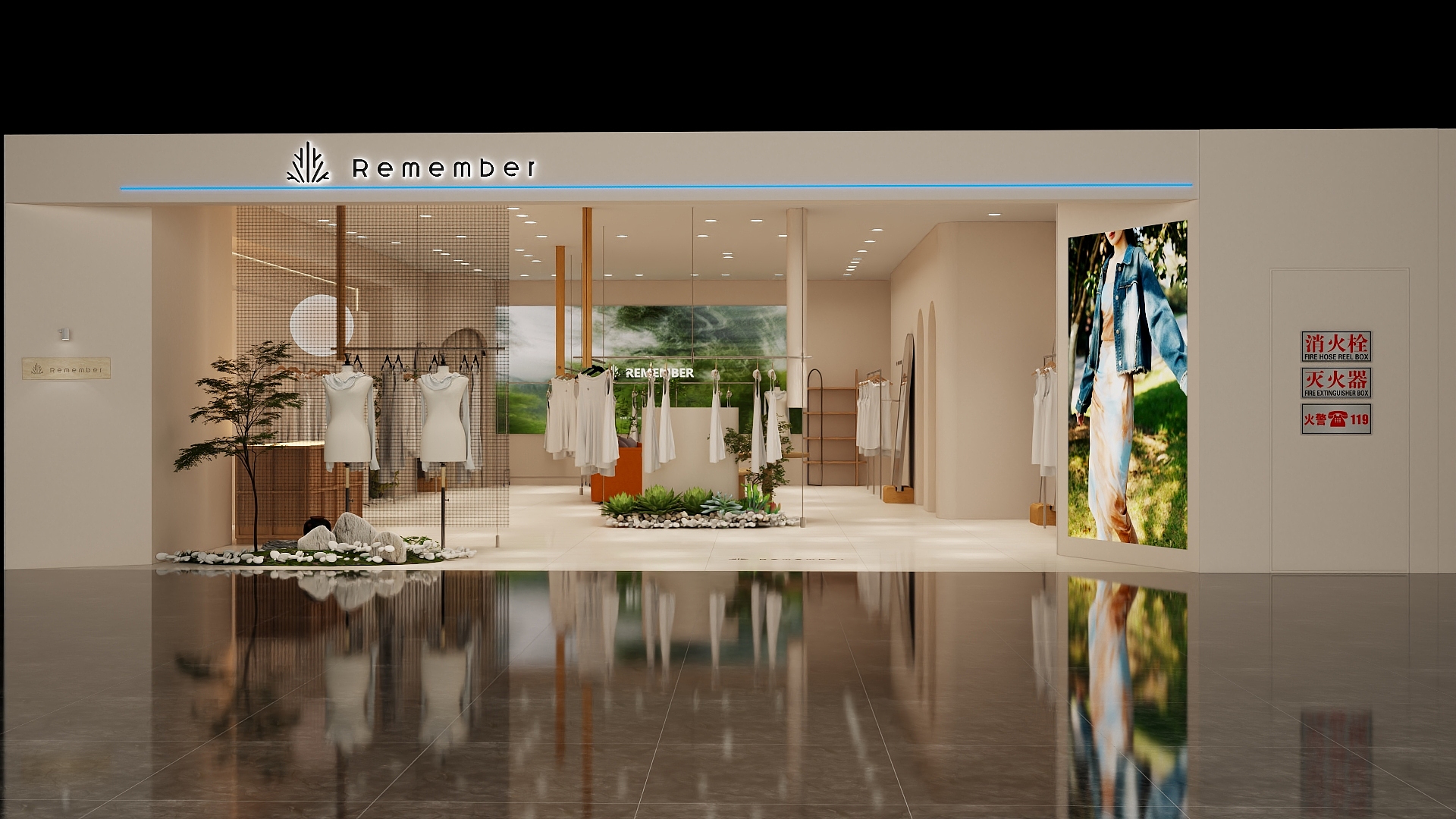This screenshot has height=819, width=1456.
Task: Click the small wall lamp above the plaque
Action: pyautogui.click(x=64, y=334)
